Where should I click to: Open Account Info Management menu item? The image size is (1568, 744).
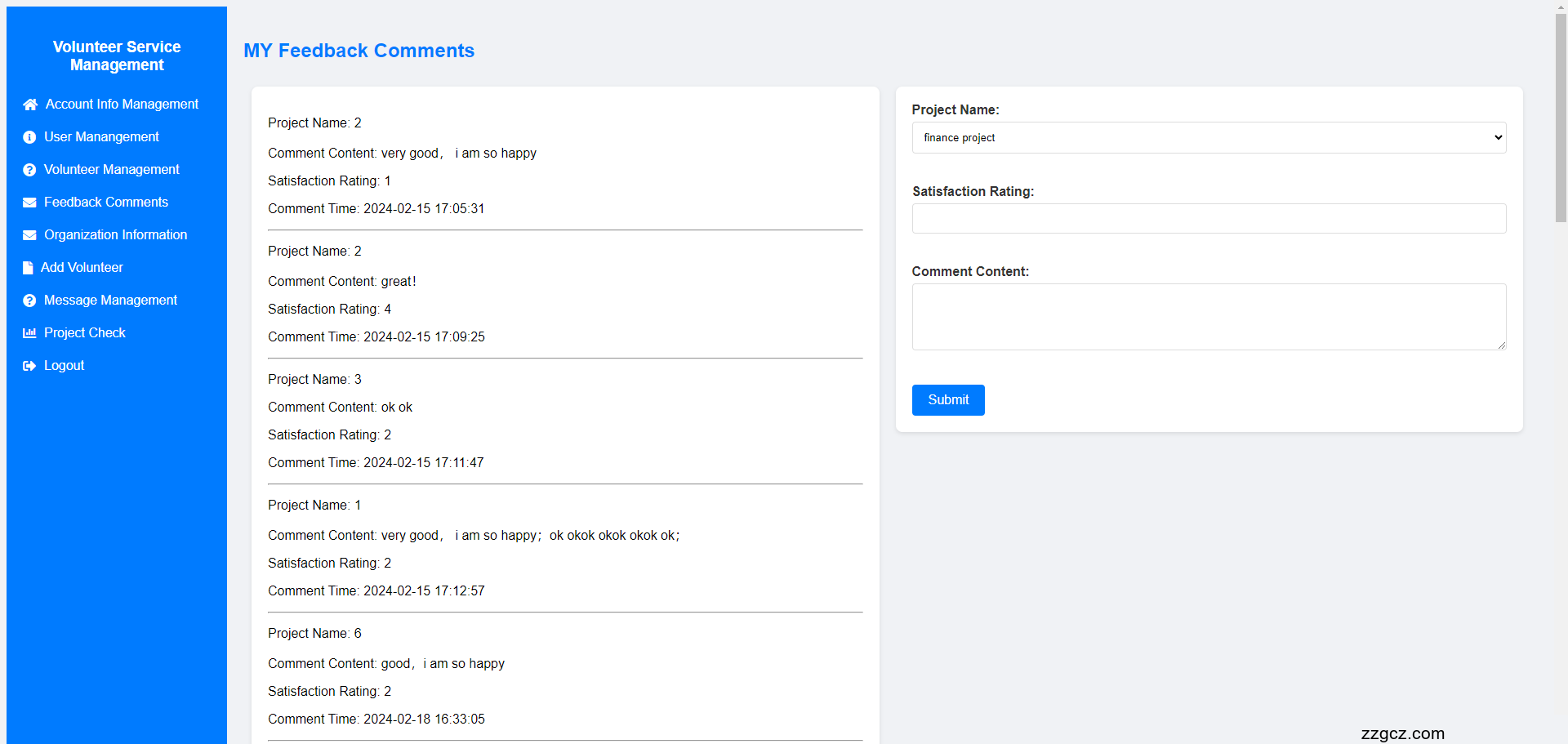tap(122, 105)
